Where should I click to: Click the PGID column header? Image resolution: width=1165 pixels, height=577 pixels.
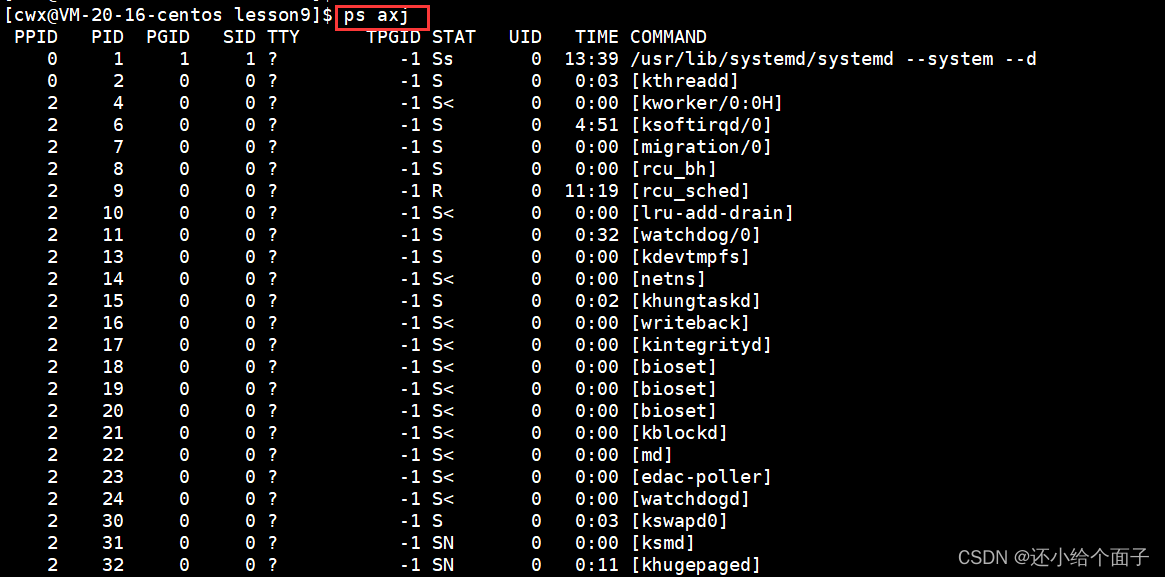[168, 37]
